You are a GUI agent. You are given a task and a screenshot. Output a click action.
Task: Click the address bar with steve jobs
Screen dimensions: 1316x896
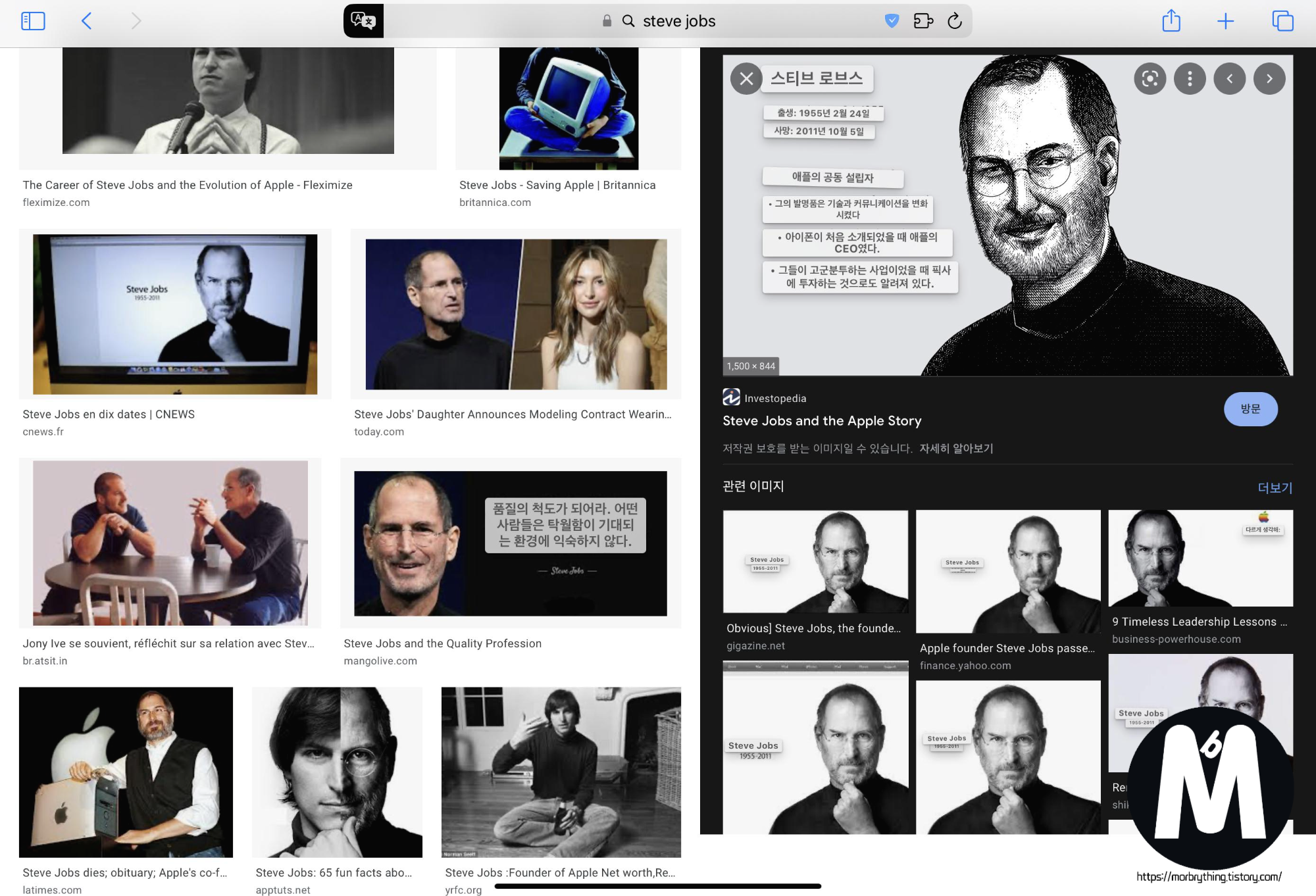pos(678,21)
